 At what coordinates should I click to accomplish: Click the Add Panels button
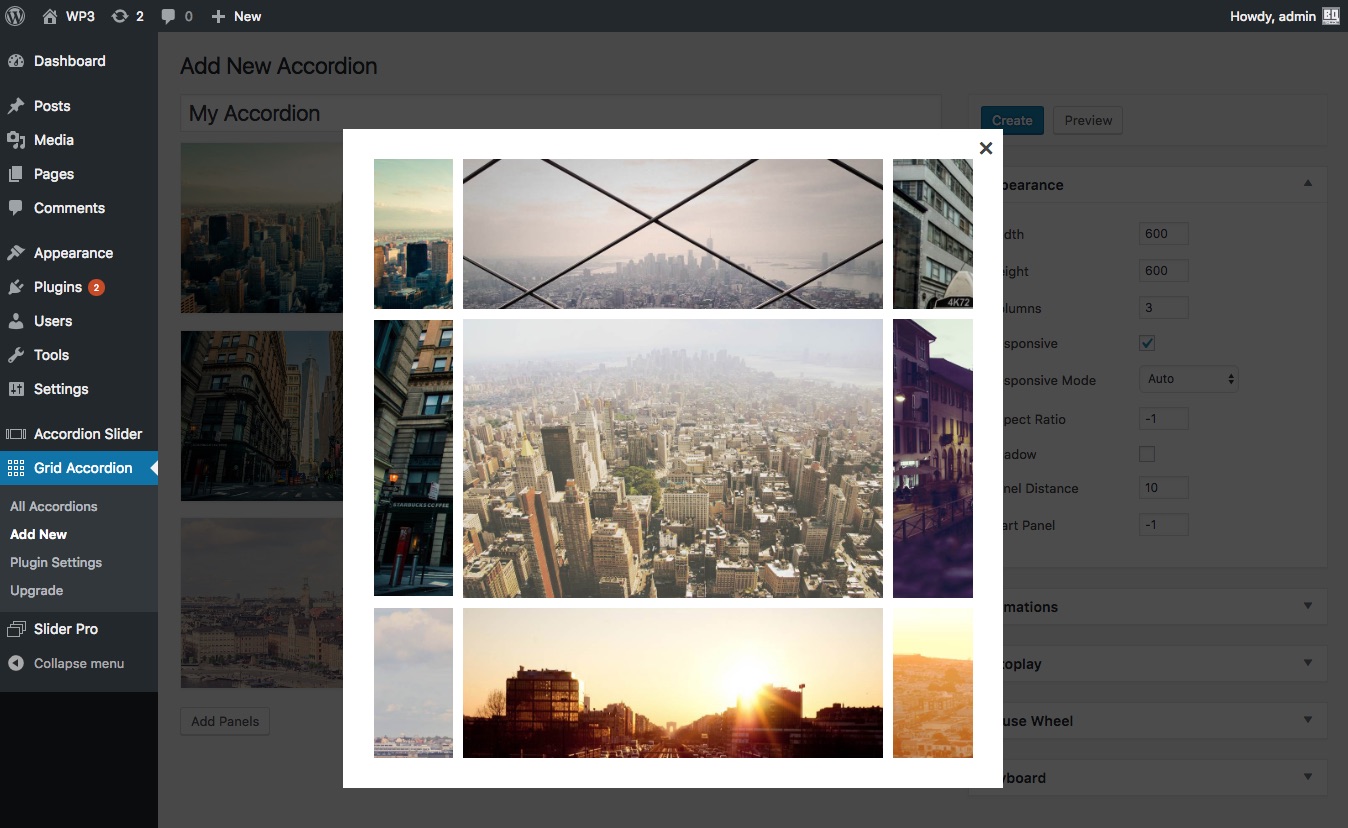(x=225, y=721)
